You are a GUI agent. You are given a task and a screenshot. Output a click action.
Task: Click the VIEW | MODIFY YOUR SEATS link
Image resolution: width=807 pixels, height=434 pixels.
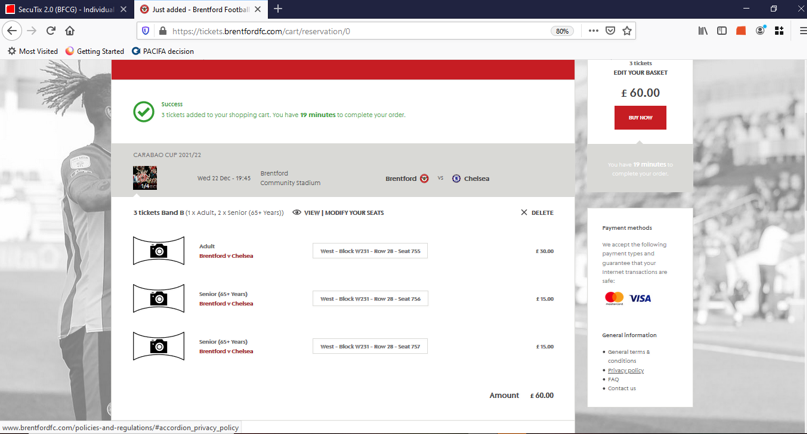344,213
